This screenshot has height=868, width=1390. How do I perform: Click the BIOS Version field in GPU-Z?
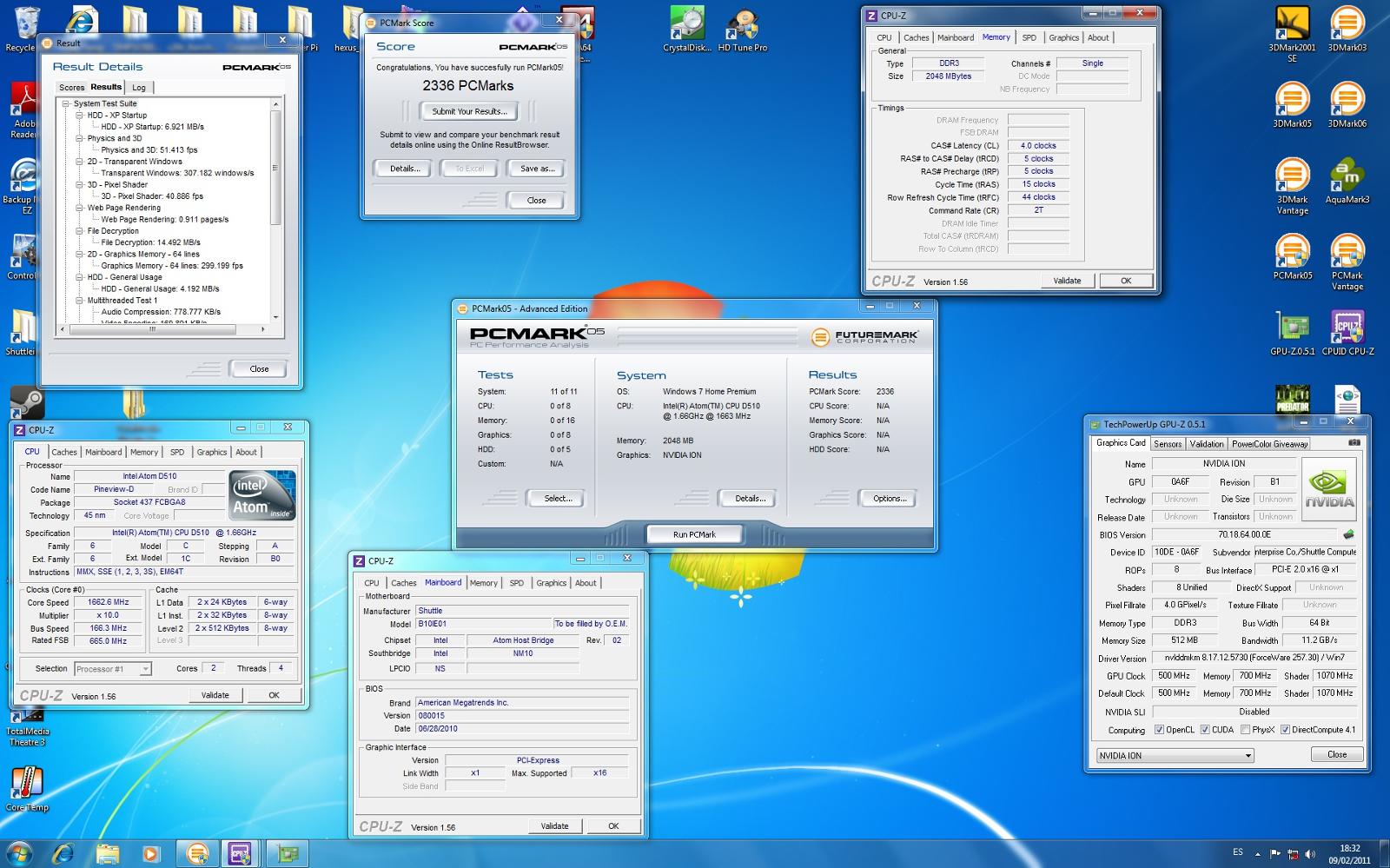click(x=1244, y=534)
